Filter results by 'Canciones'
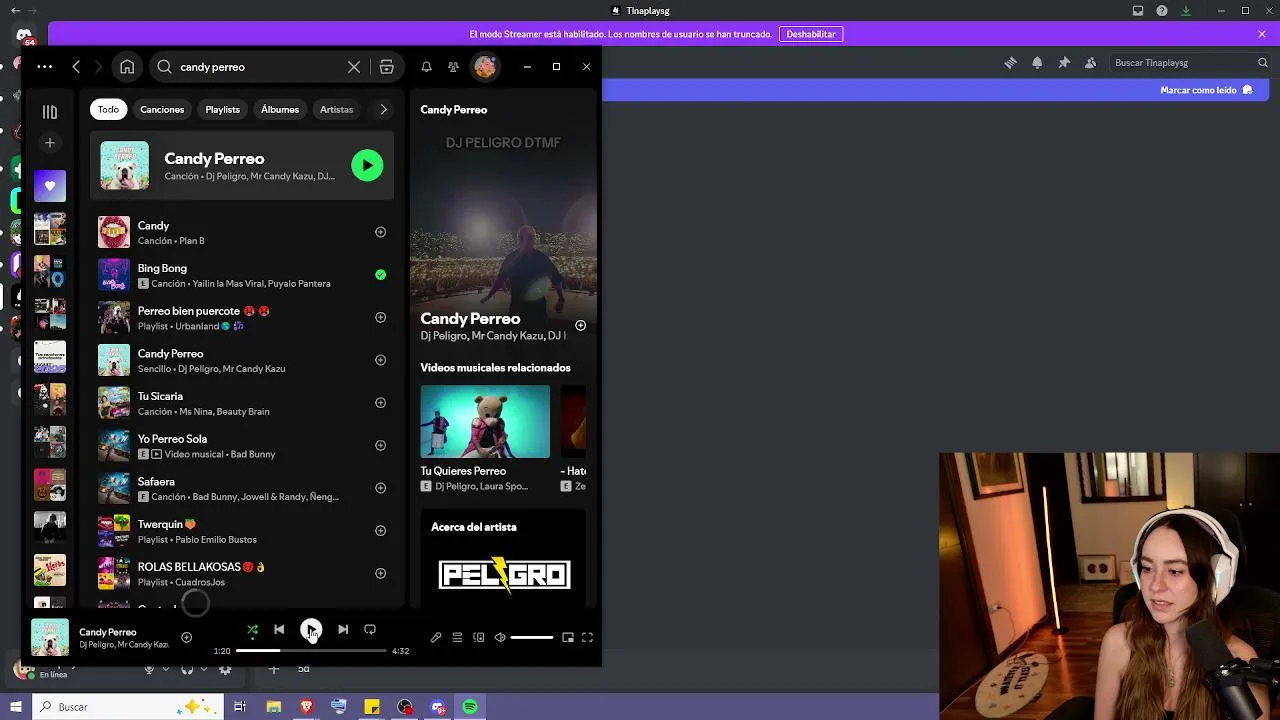This screenshot has height=720, width=1280. tap(162, 109)
